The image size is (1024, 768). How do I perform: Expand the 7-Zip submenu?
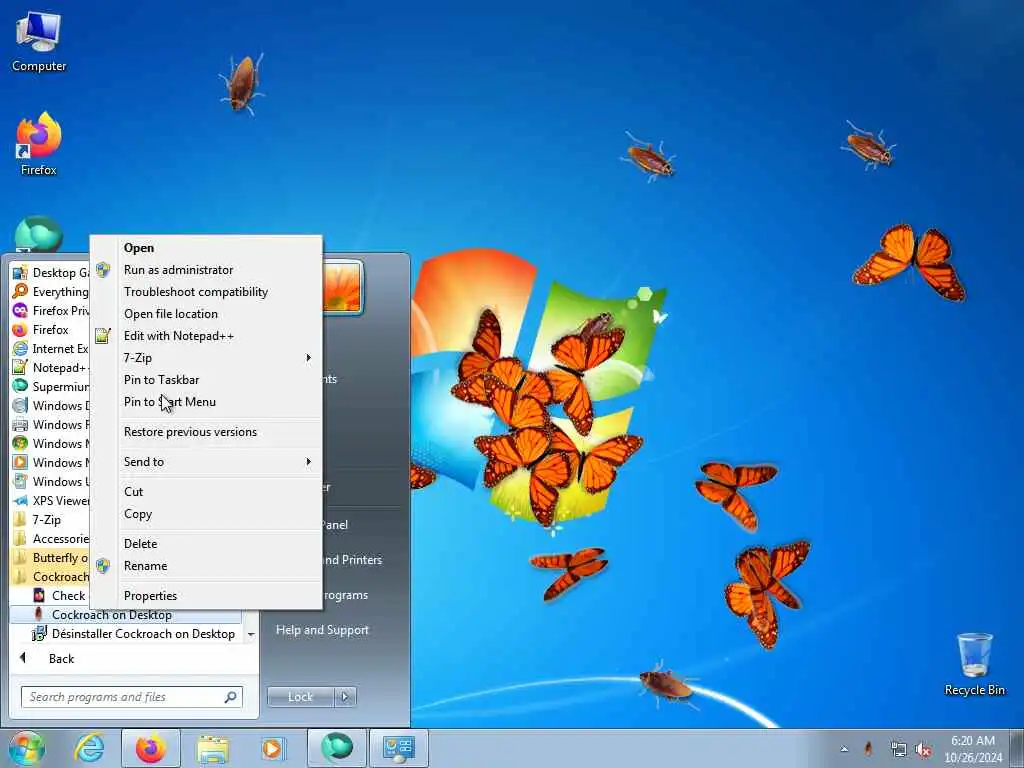tap(206, 358)
